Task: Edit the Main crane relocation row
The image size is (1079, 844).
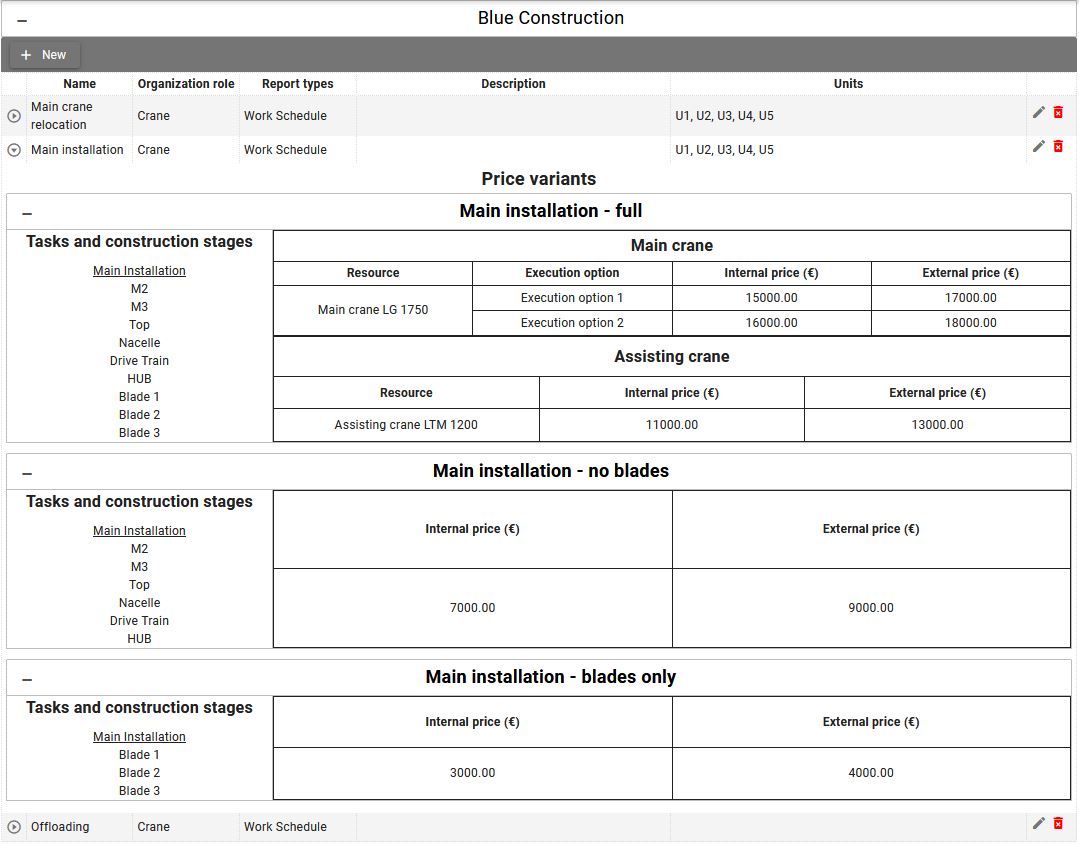Action: point(1038,112)
